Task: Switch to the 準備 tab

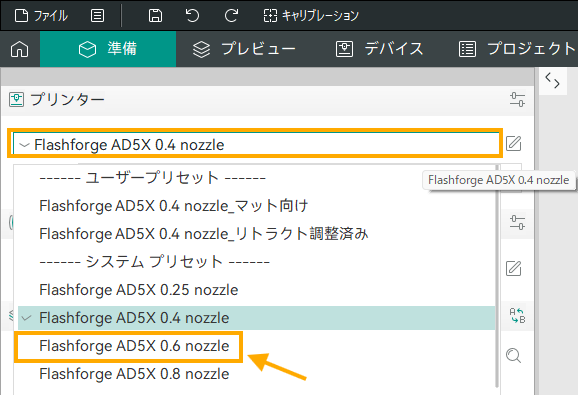Action: point(108,49)
